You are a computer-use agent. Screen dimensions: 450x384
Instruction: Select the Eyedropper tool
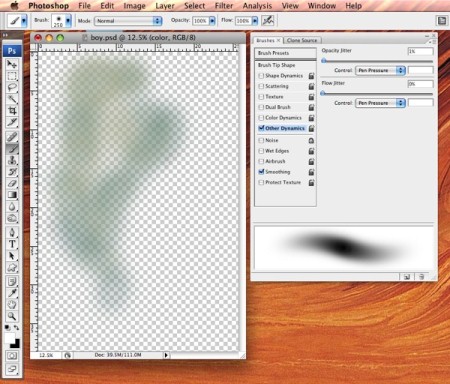[x=12, y=293]
